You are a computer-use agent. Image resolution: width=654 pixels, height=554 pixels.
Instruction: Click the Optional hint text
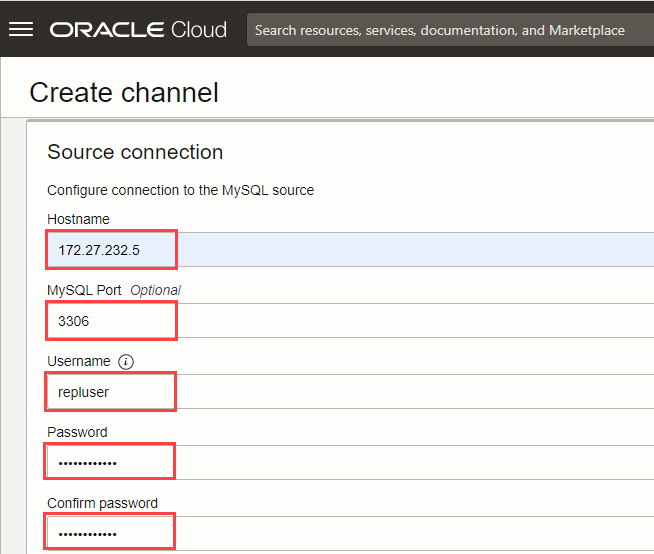coord(155,290)
